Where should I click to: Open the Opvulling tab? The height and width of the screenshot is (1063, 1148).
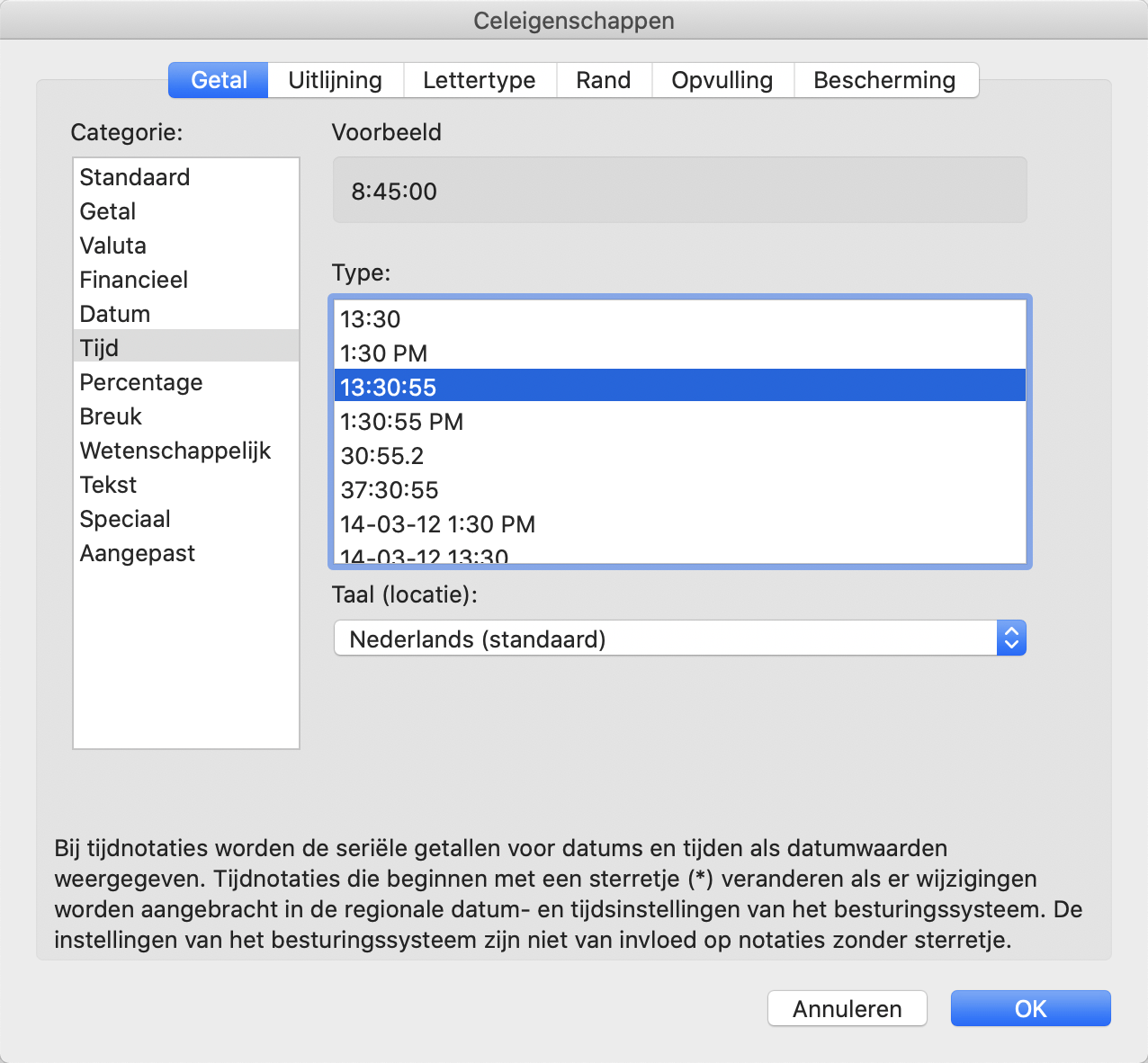[x=722, y=80]
